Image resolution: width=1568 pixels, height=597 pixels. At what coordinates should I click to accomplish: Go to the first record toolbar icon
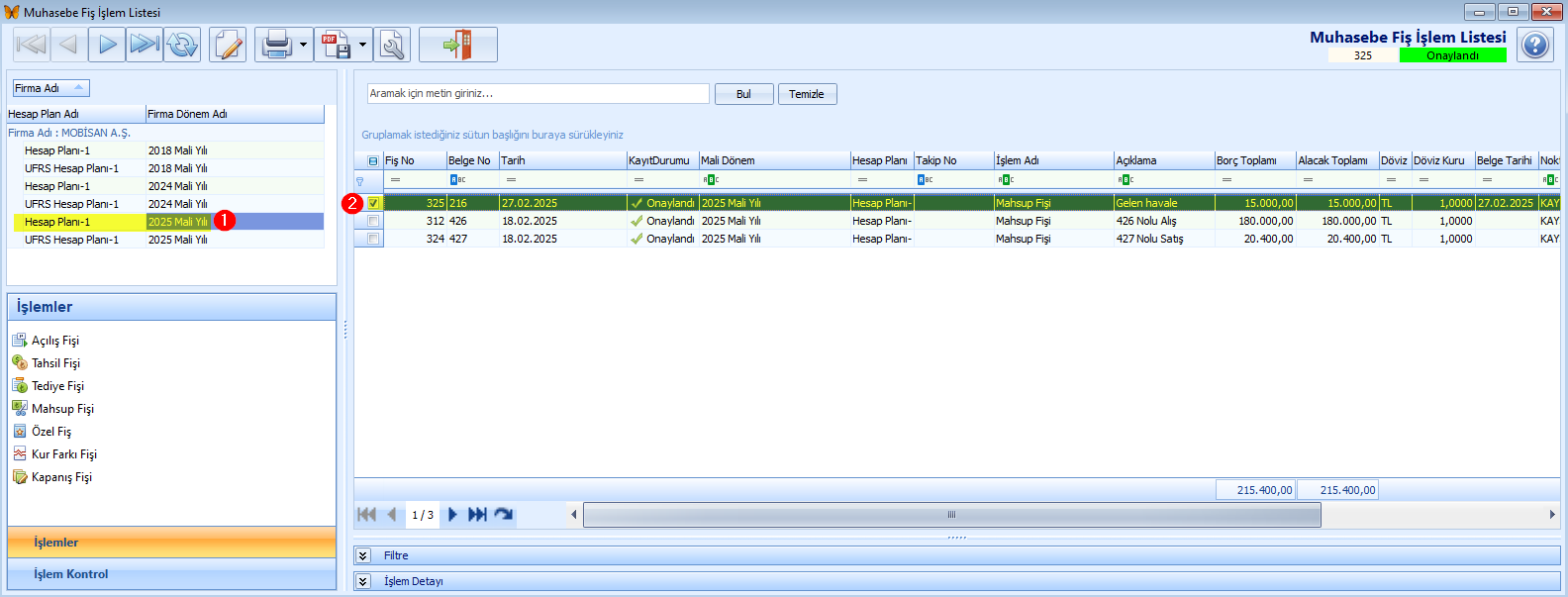pyautogui.click(x=31, y=45)
